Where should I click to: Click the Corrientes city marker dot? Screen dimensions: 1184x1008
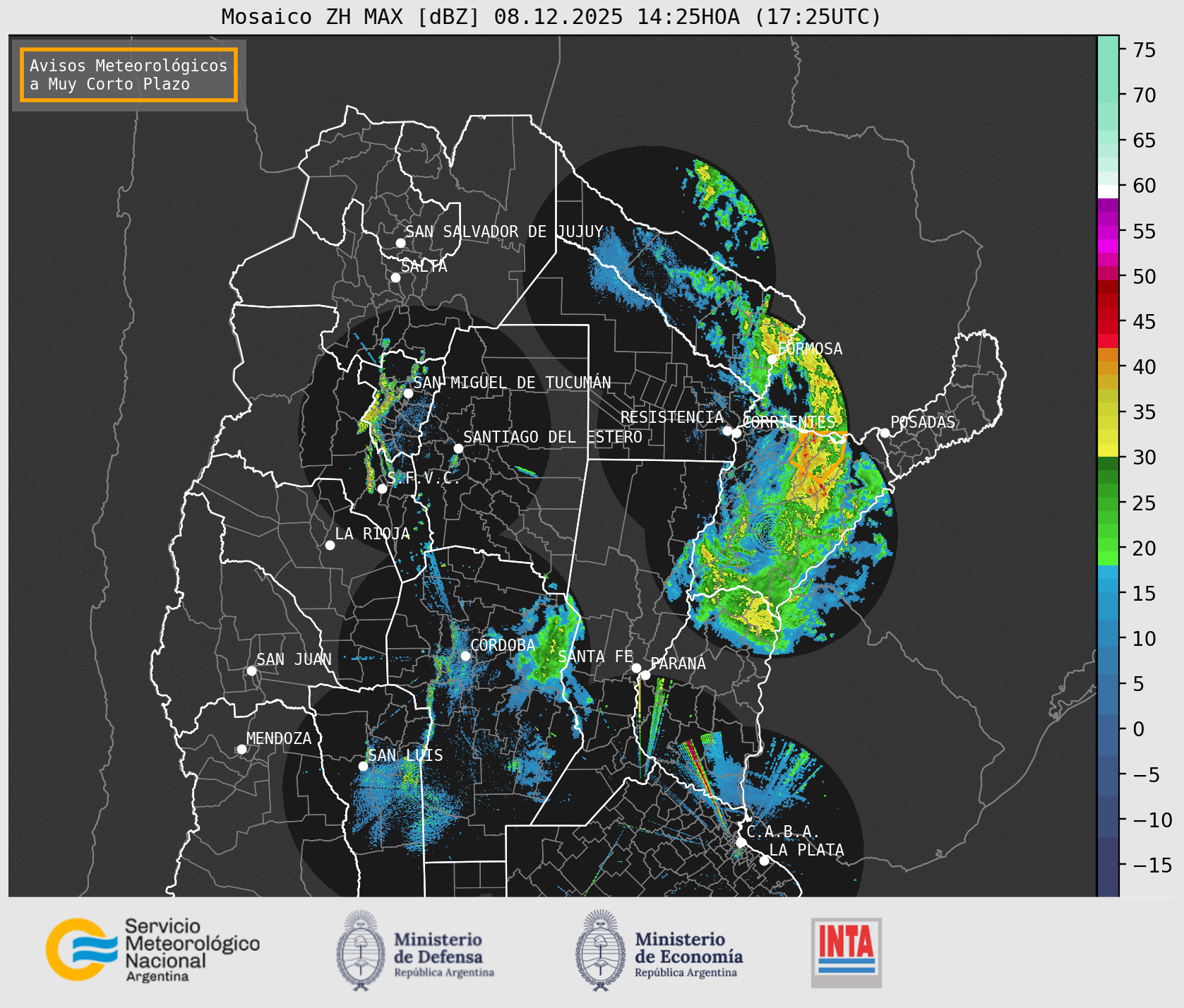(x=736, y=433)
